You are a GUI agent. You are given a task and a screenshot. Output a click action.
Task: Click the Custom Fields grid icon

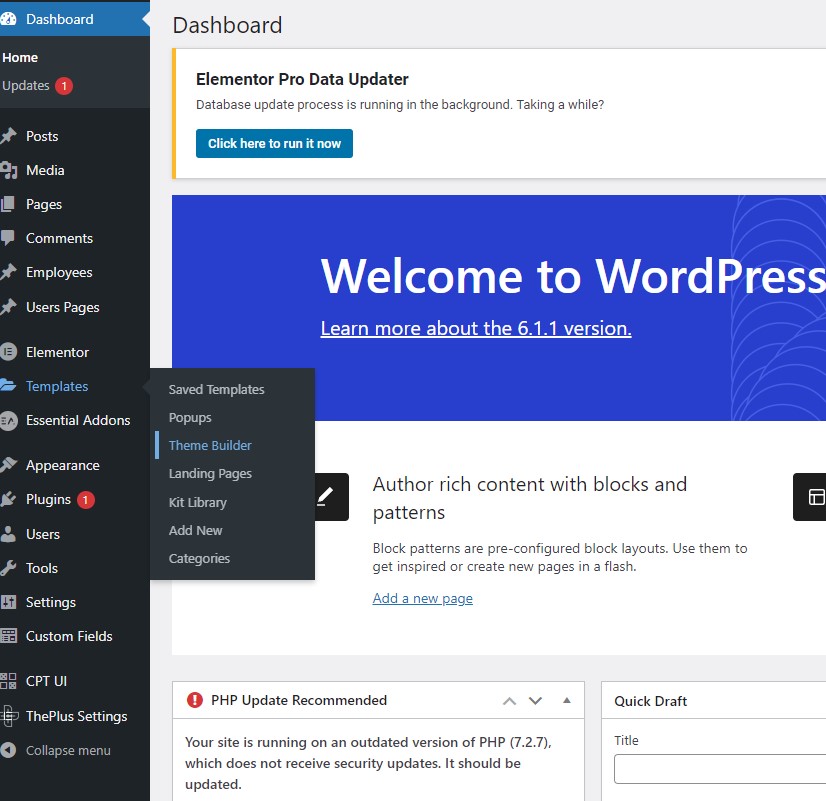point(8,636)
